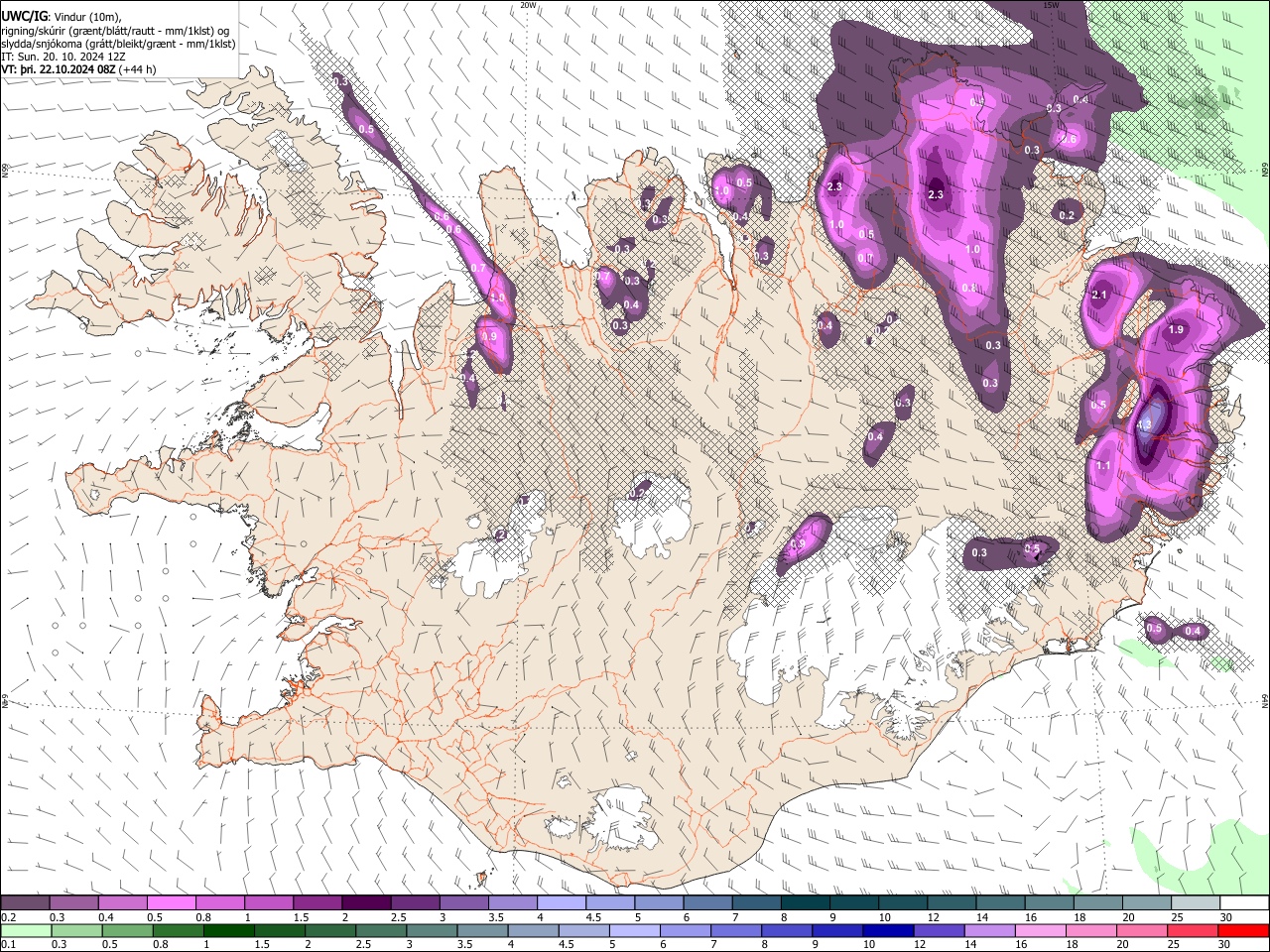Click the dark plum 0.2–0.3 upper legend swatch
Screen dimensions: 1270x952
tap(26, 903)
